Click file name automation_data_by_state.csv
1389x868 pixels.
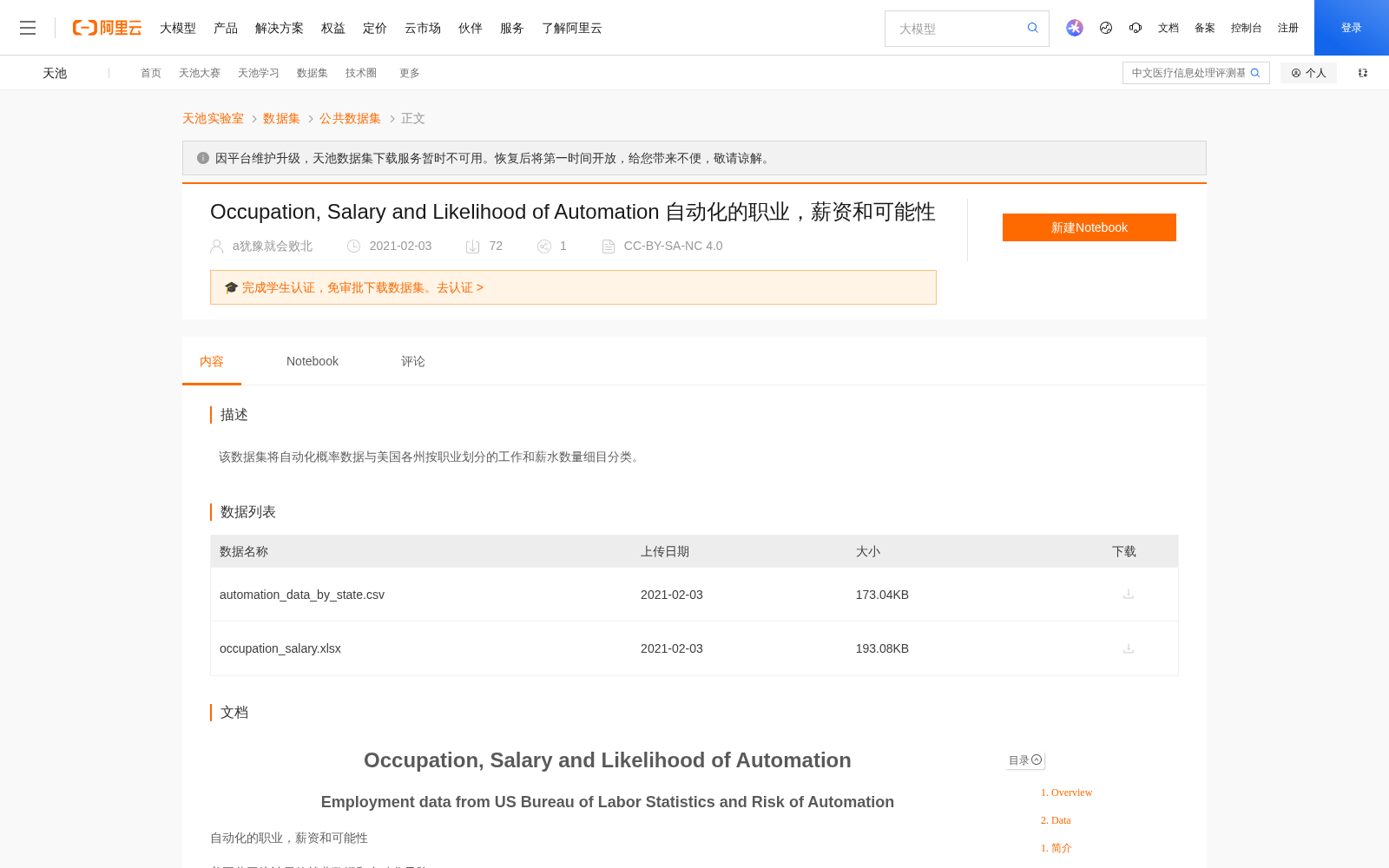302,595
